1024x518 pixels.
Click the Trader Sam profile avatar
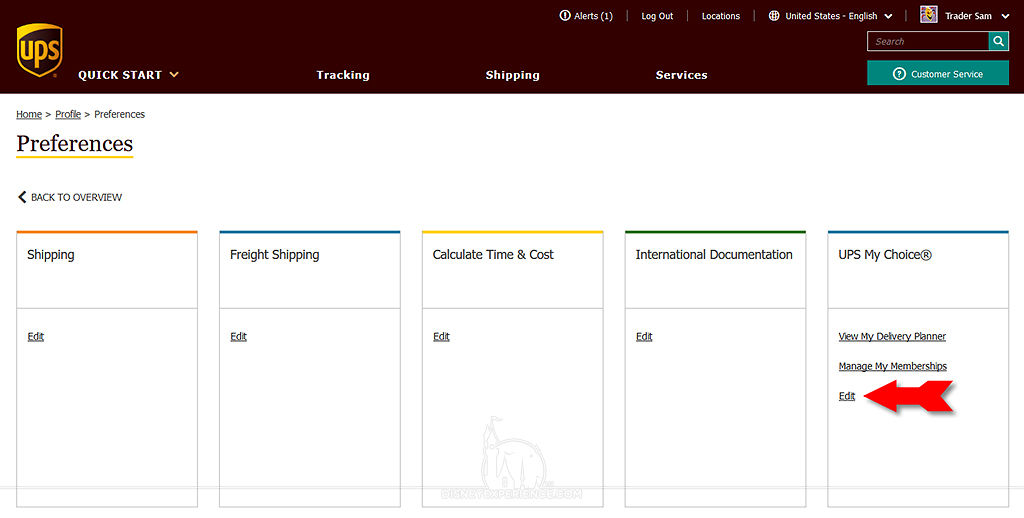pyautogui.click(x=929, y=14)
